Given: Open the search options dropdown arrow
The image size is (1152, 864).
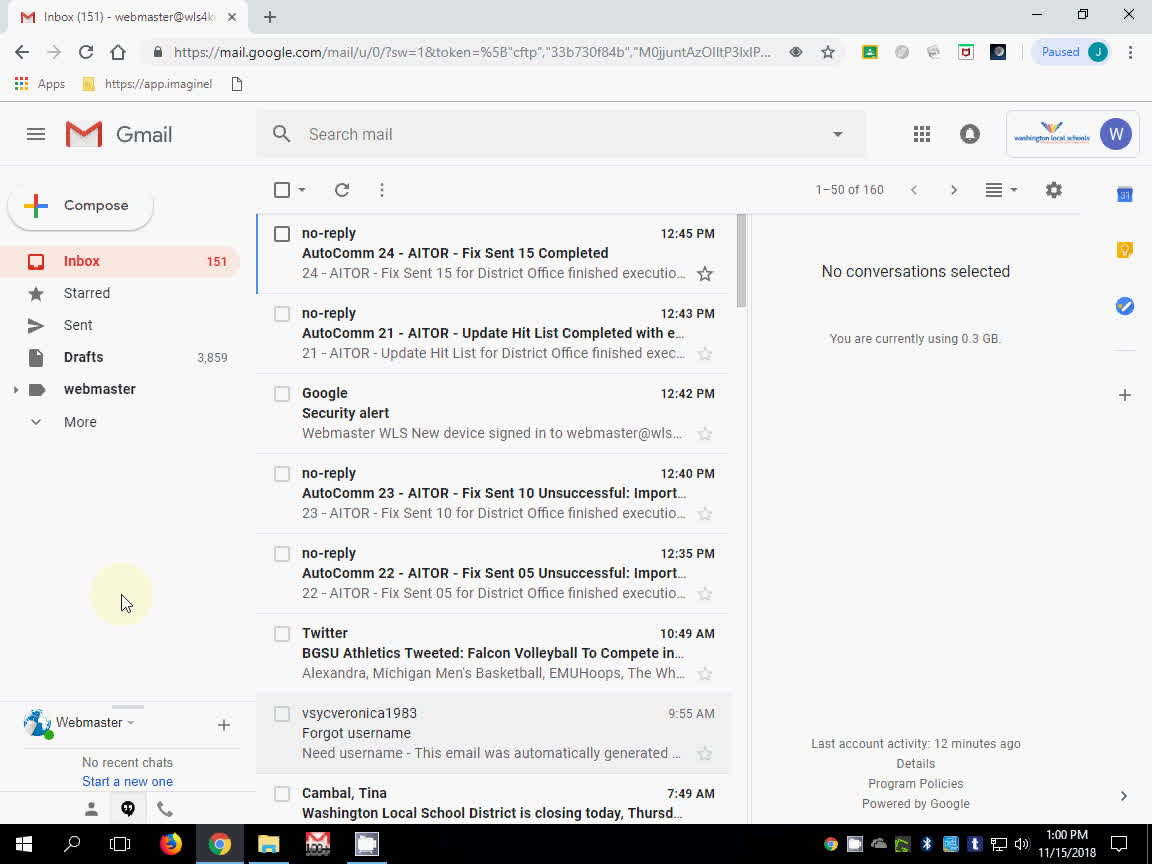Looking at the screenshot, I should coord(837,133).
